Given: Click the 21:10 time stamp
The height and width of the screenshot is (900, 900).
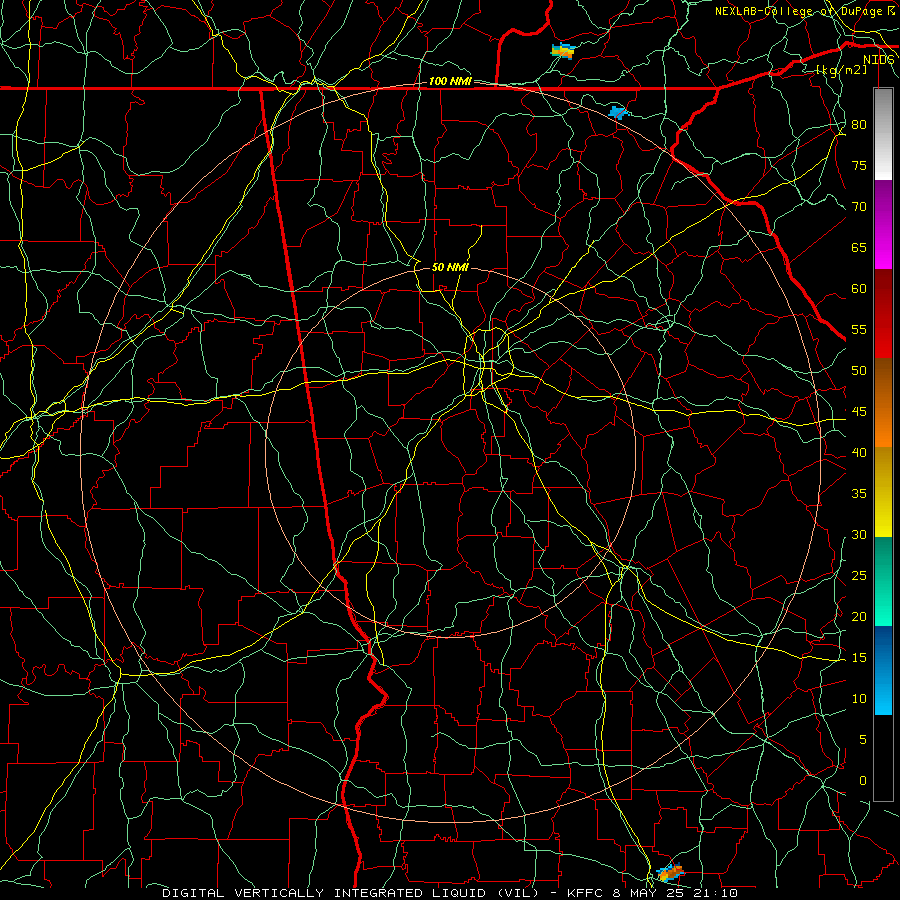Looking at the screenshot, I should coord(717,893).
